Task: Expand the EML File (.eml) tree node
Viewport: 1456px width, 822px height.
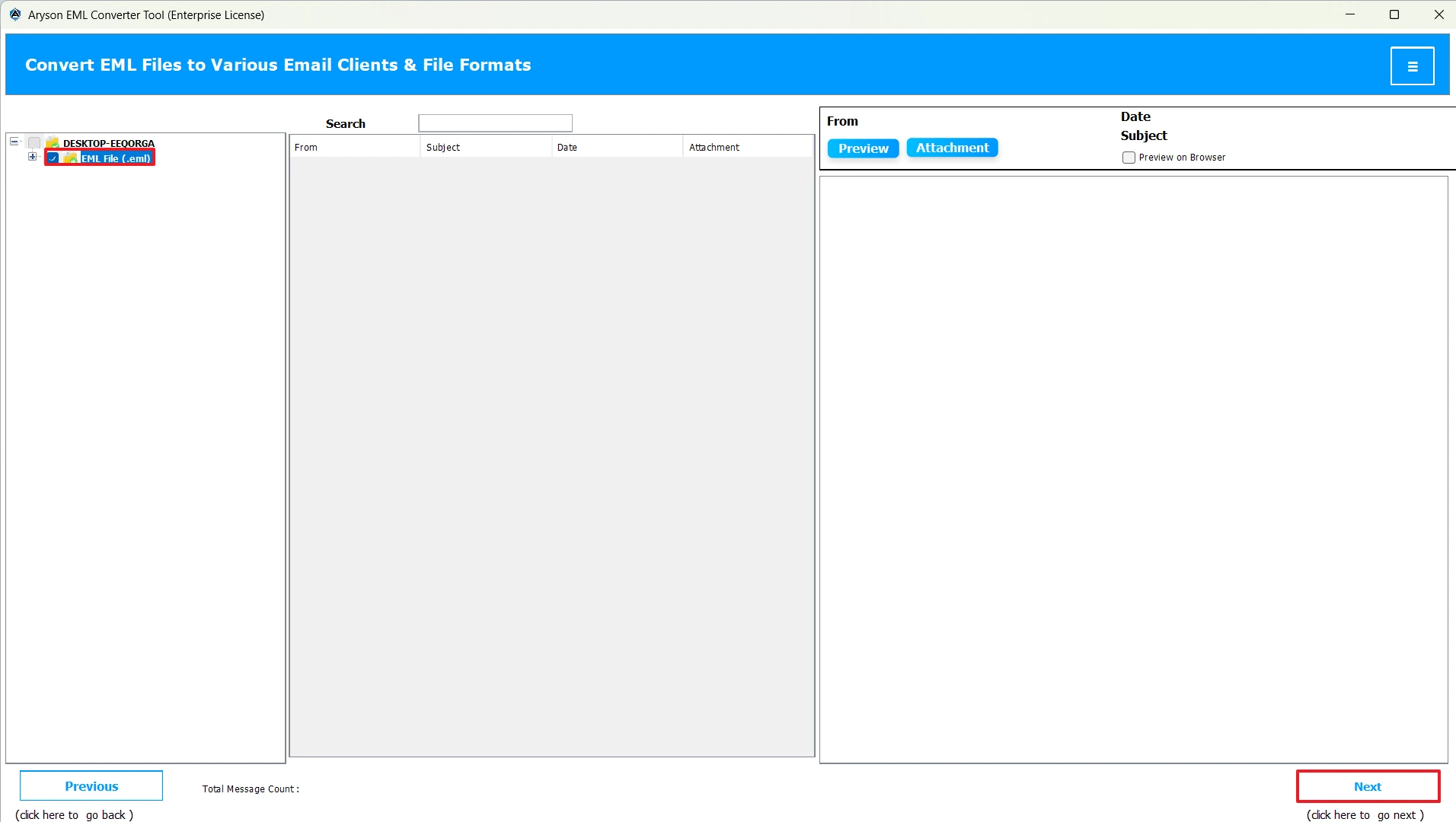Action: pos(32,157)
